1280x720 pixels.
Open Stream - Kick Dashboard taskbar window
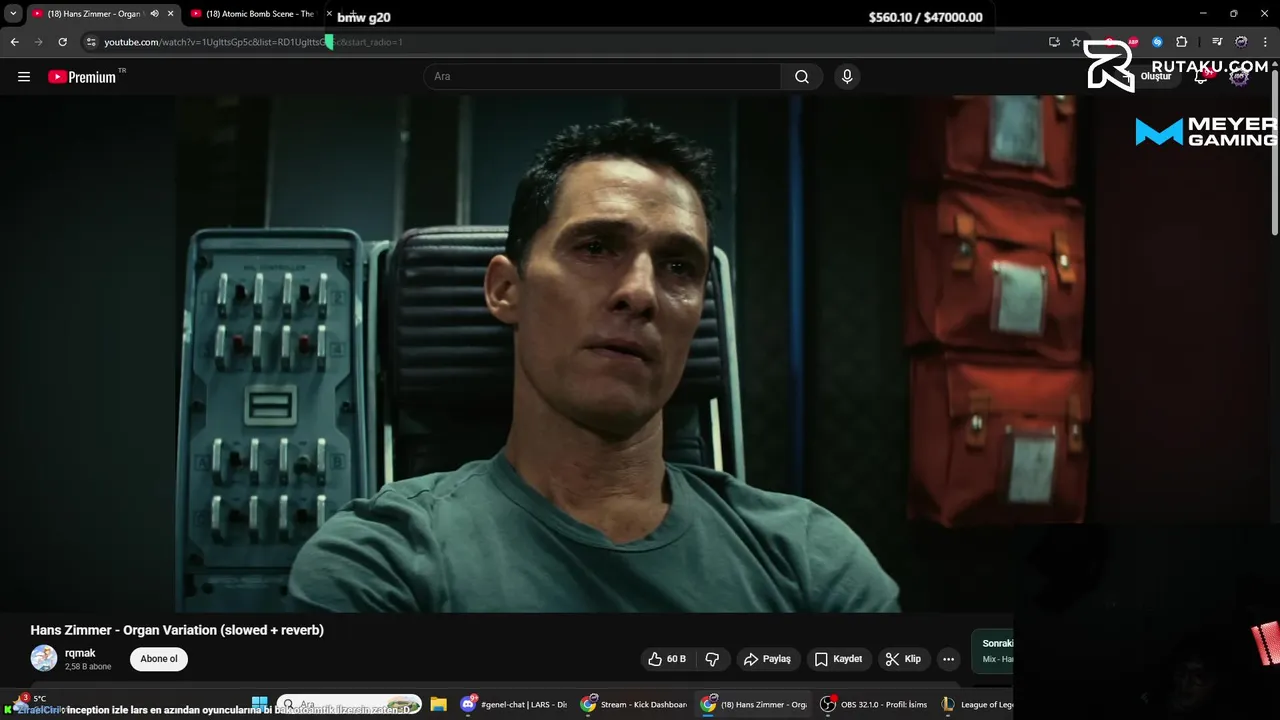click(x=634, y=704)
